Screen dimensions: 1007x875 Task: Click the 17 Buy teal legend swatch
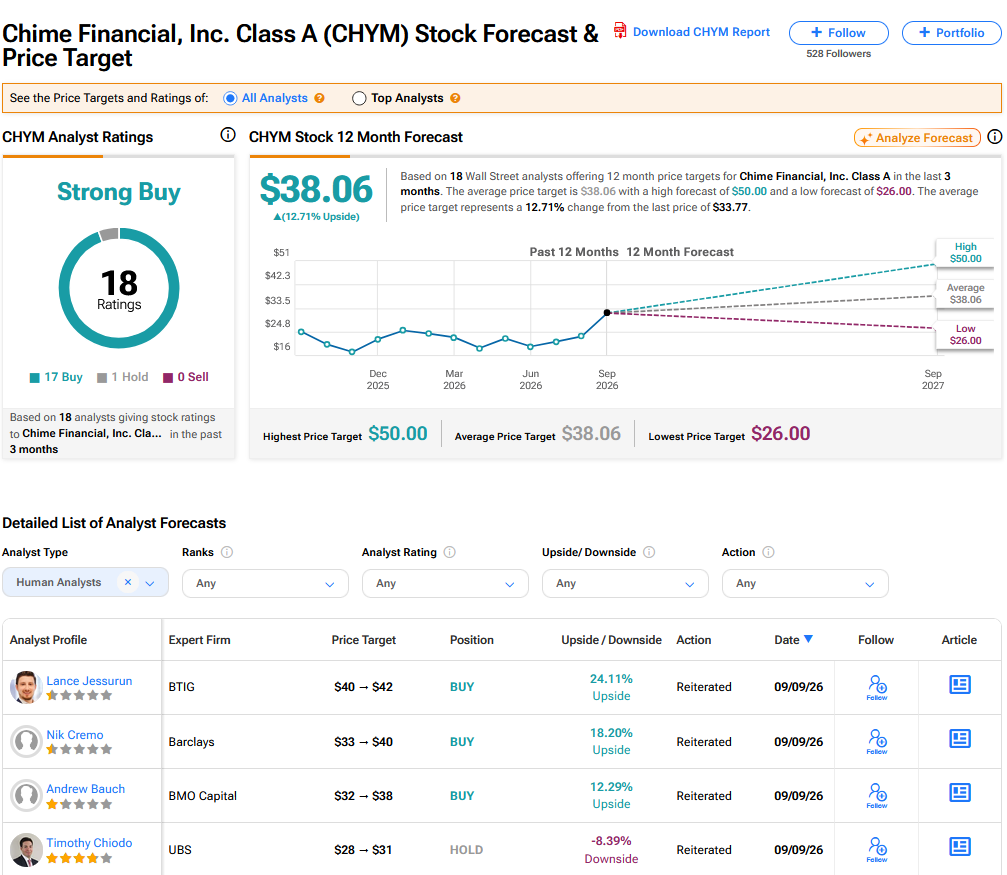coord(35,378)
